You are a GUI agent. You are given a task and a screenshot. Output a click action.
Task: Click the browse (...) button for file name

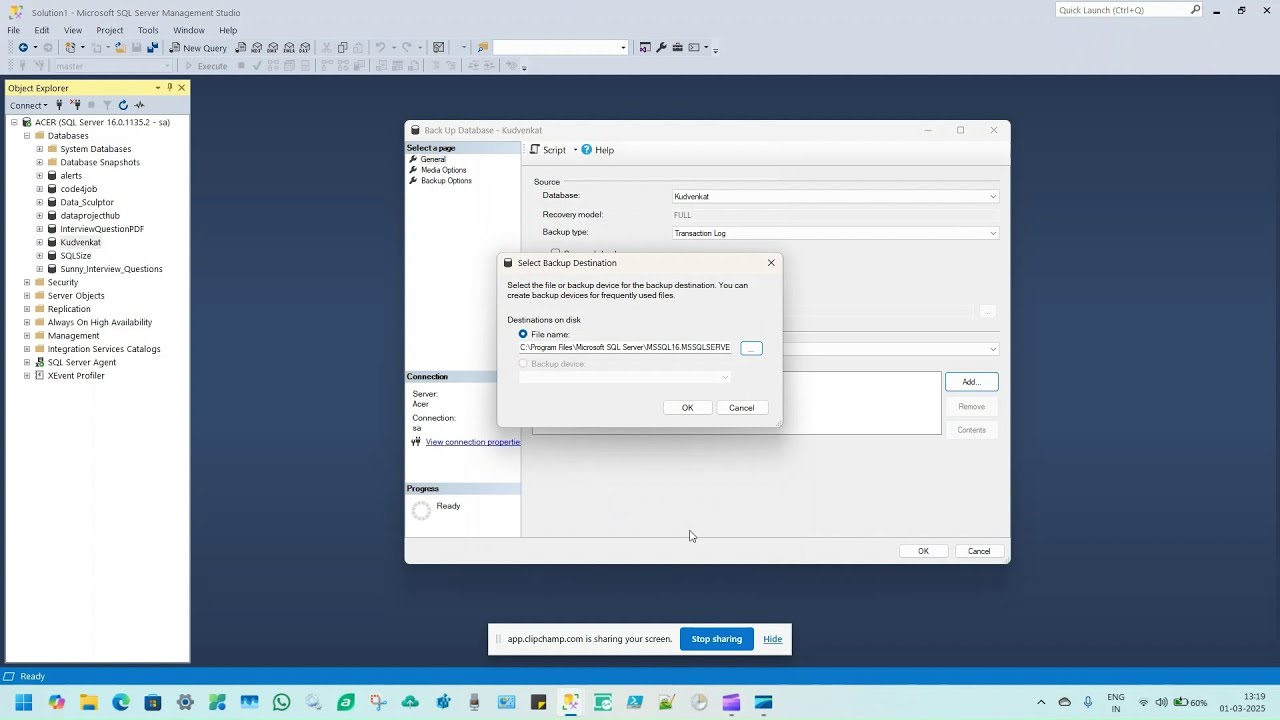tap(752, 348)
